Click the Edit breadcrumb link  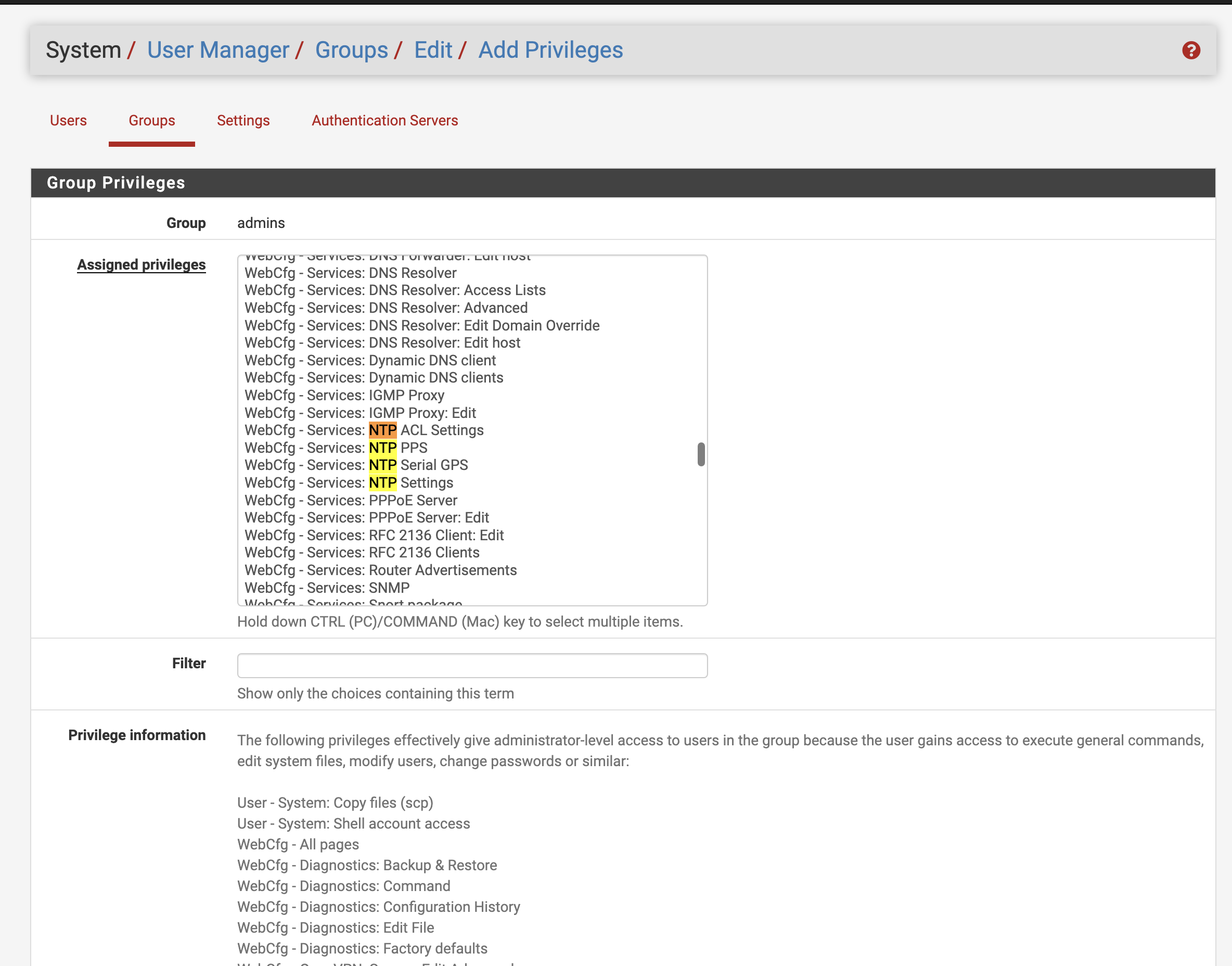[433, 50]
